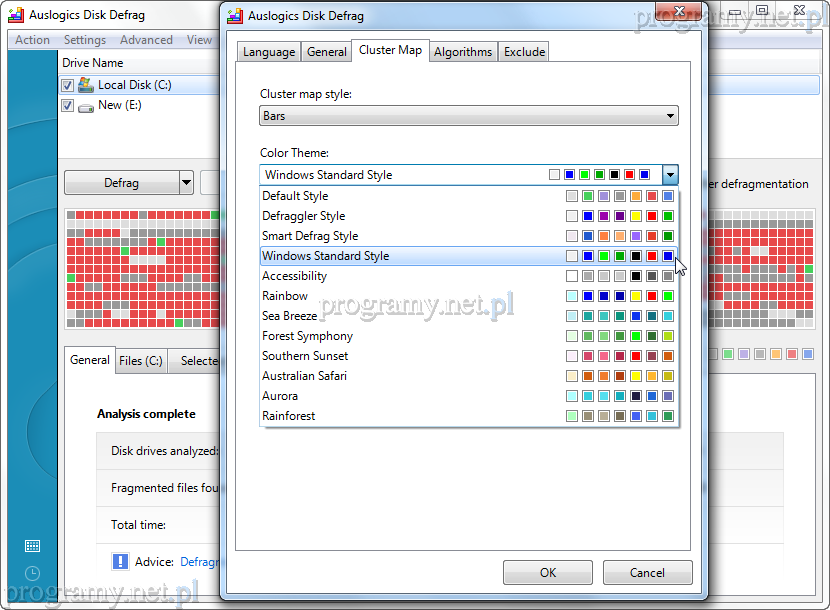Expand the Defrag button dropdown arrow
Image resolution: width=830 pixels, height=610 pixels.
coord(186,183)
